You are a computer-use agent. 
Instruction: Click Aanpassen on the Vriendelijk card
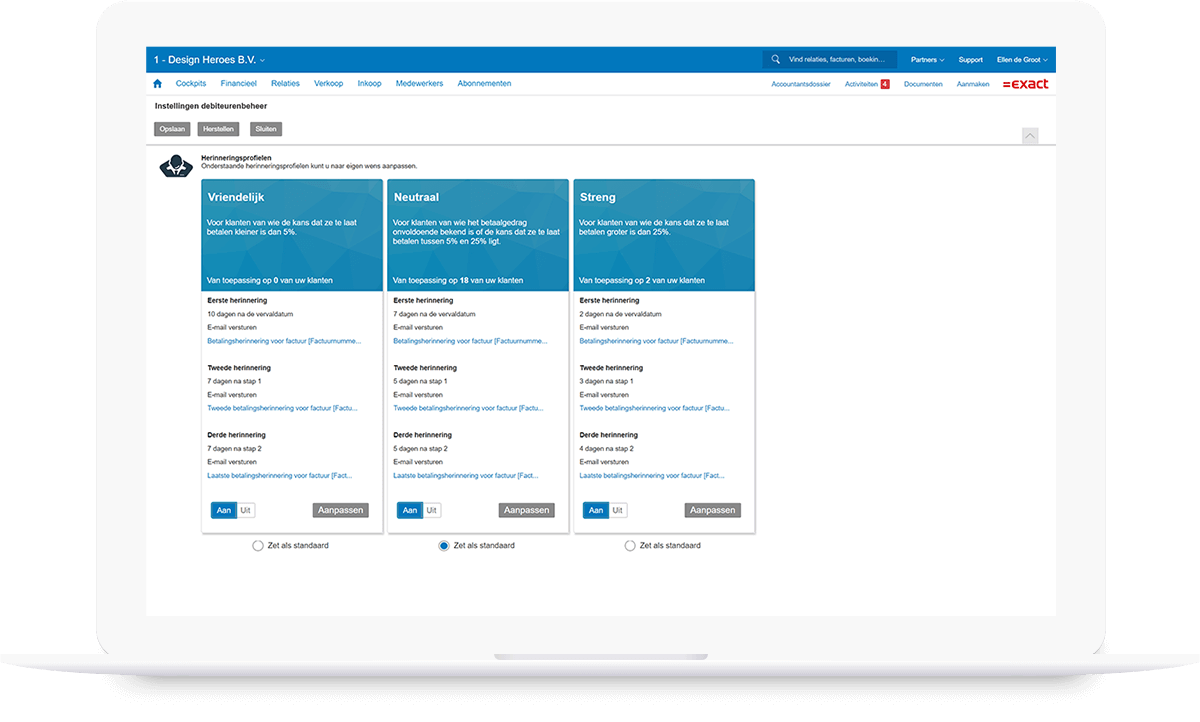click(x=341, y=510)
